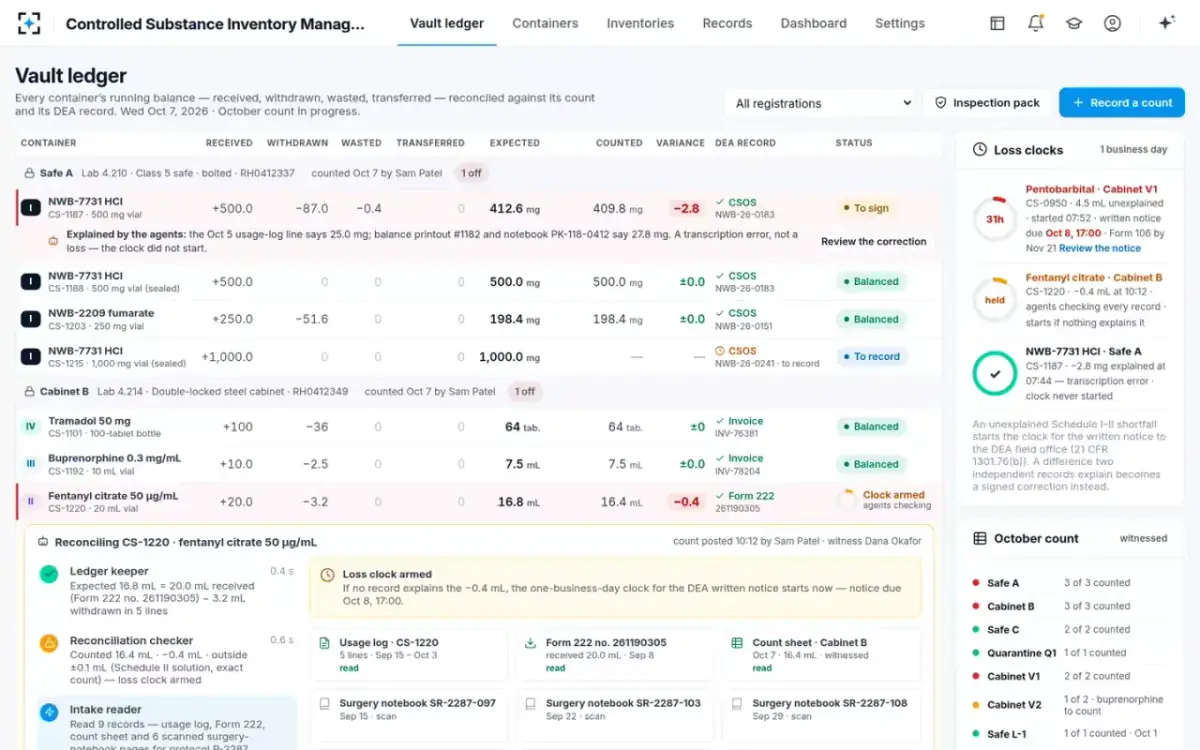Click the held ring for Fentanyl citrate
The width and height of the screenshot is (1200, 750).
click(x=995, y=300)
